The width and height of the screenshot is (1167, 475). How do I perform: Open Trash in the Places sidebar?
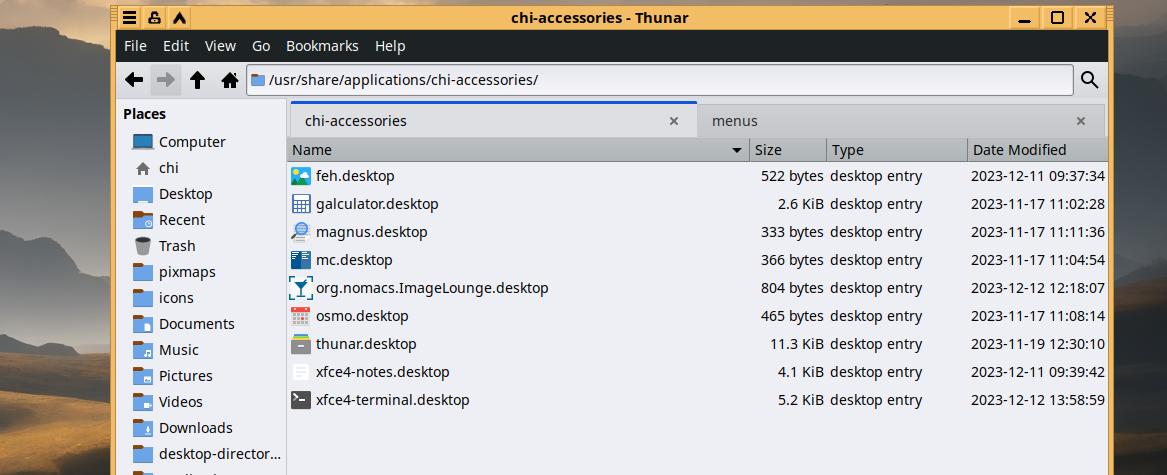(x=177, y=246)
